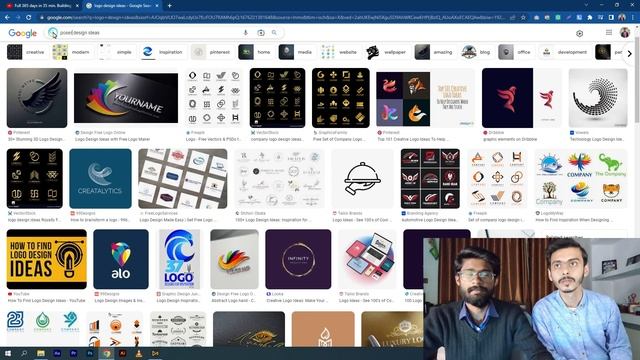Click the search query input field
Viewport: 640px width, 360px height.
pyautogui.click(x=149, y=33)
